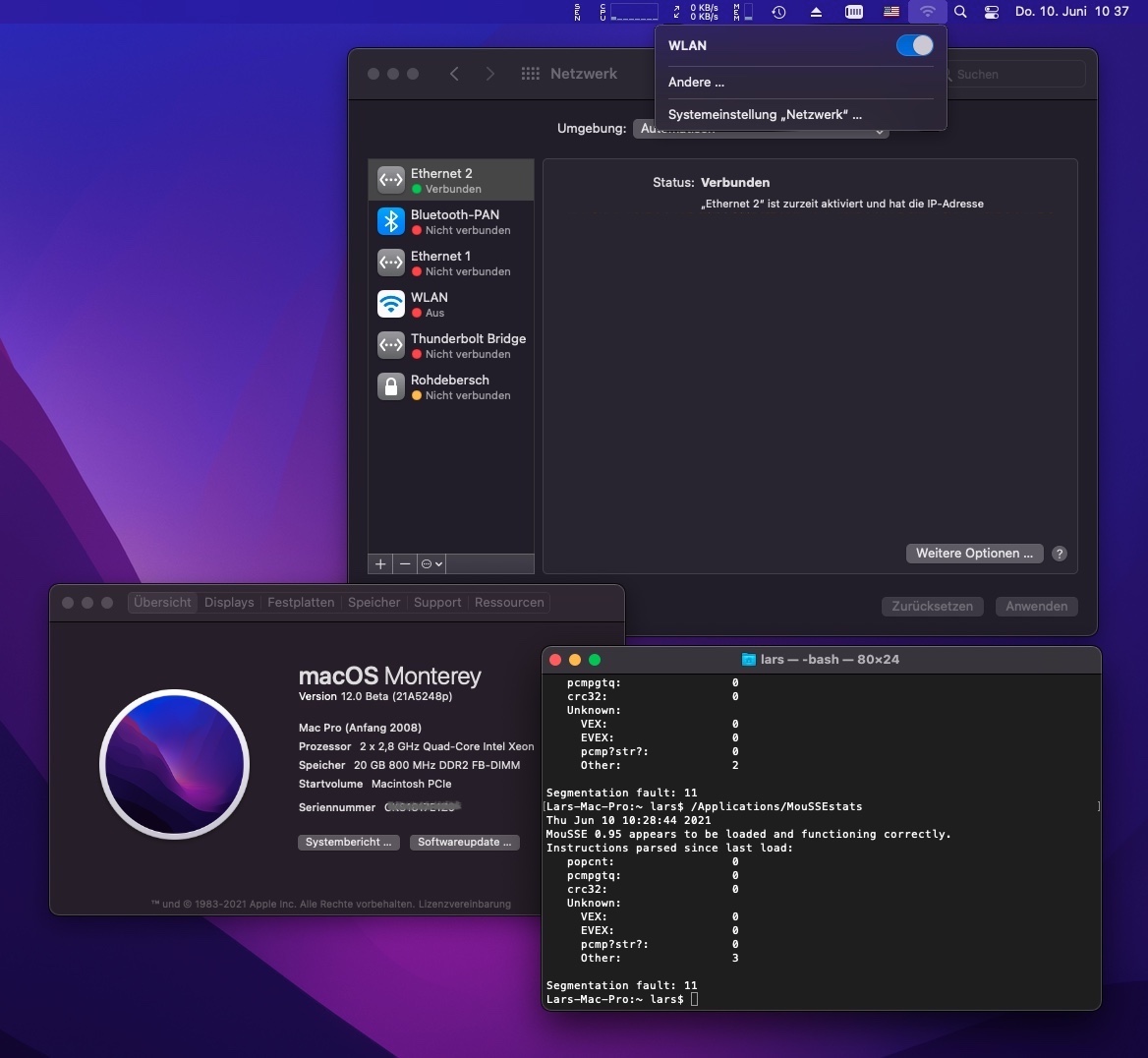
Task: Select Bluetooth-PAN network service
Action: pyautogui.click(x=451, y=221)
